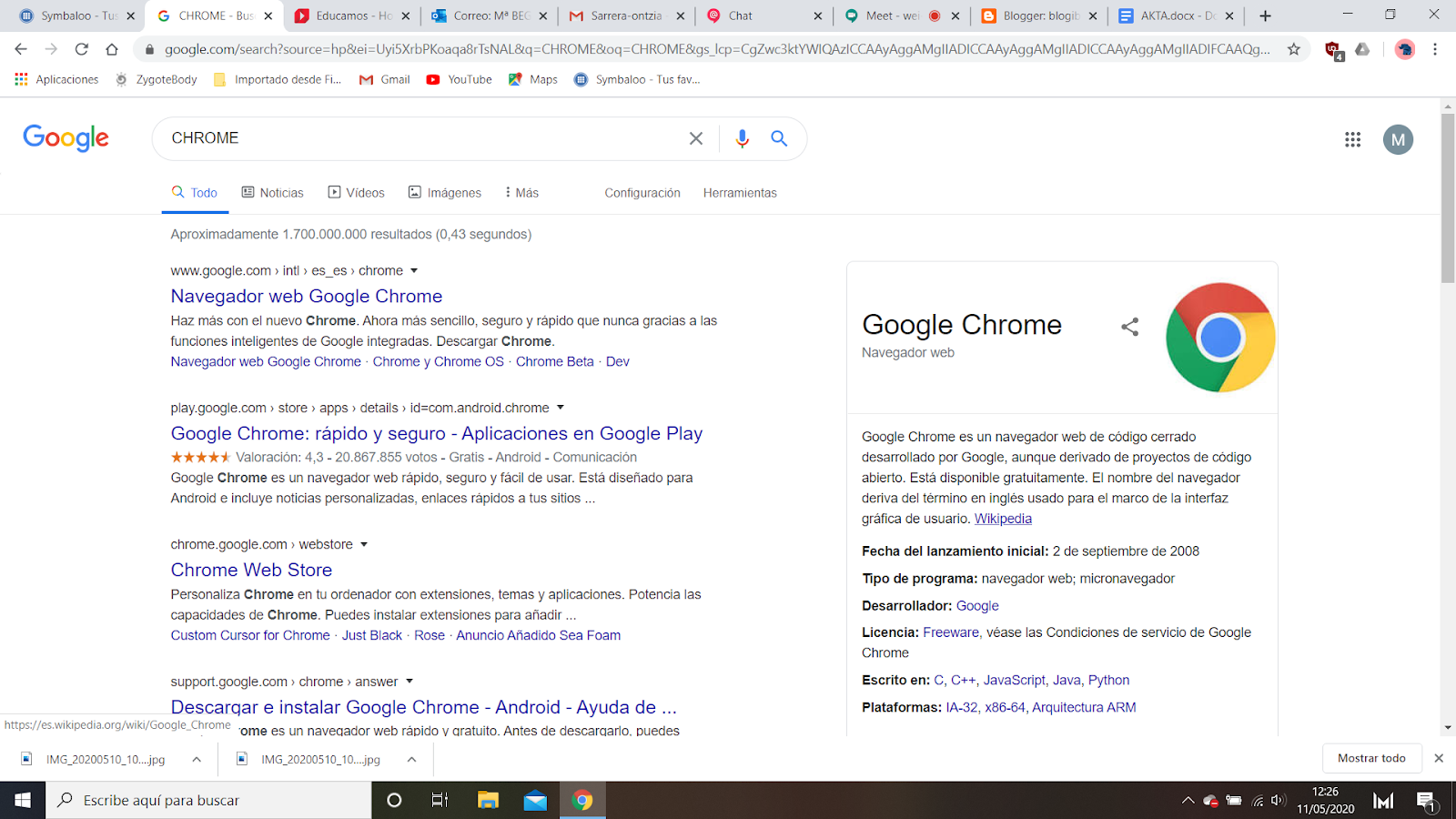The width and height of the screenshot is (1456, 819).
Task: Open the Chrome Beta sitelink
Action: coord(555,361)
